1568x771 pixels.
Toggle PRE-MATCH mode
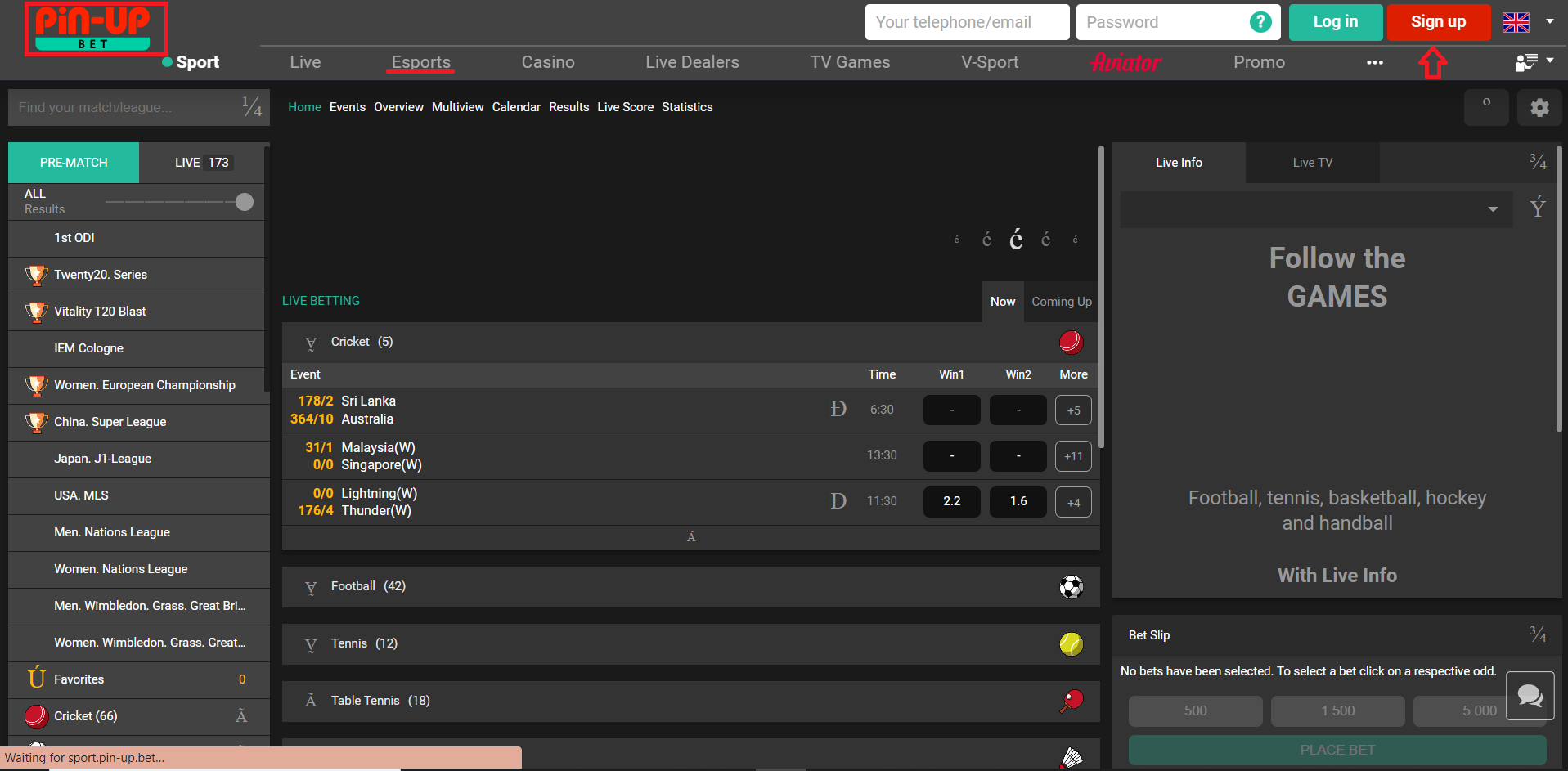coord(74,163)
